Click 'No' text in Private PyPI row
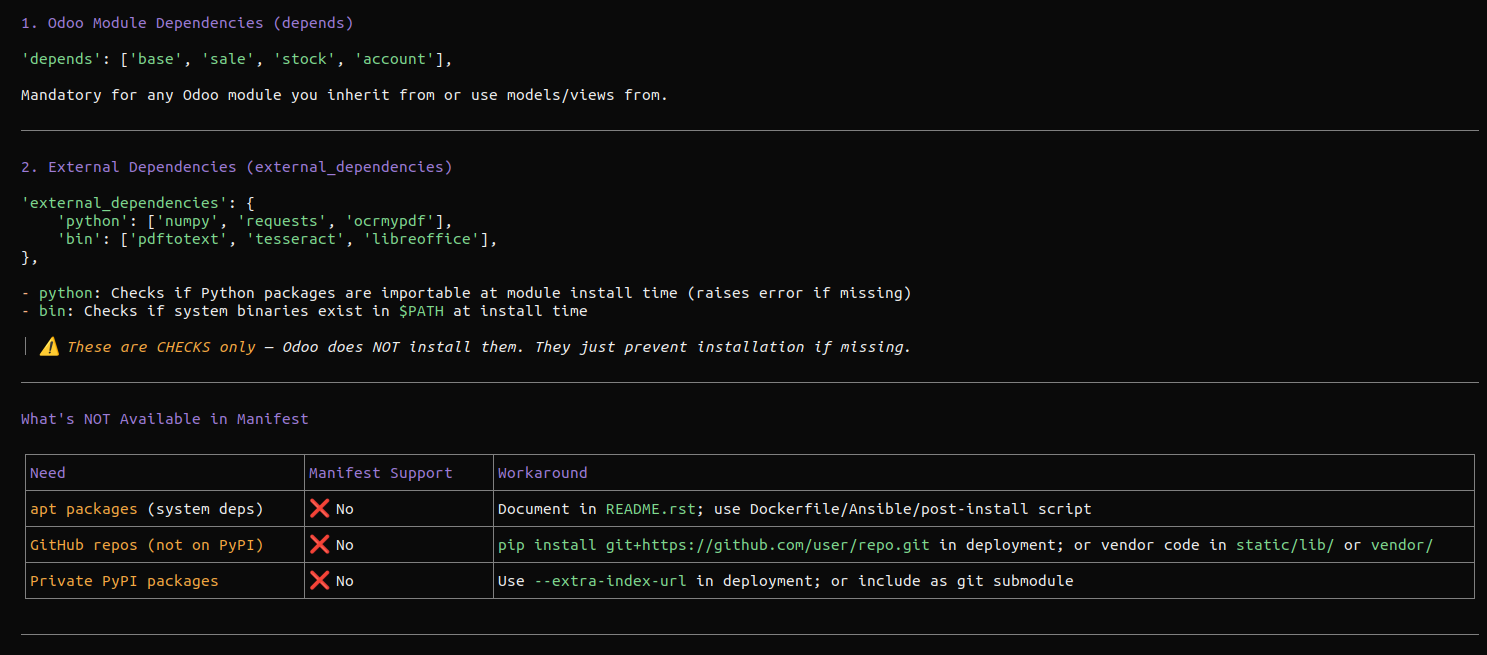1487x655 pixels. (345, 581)
